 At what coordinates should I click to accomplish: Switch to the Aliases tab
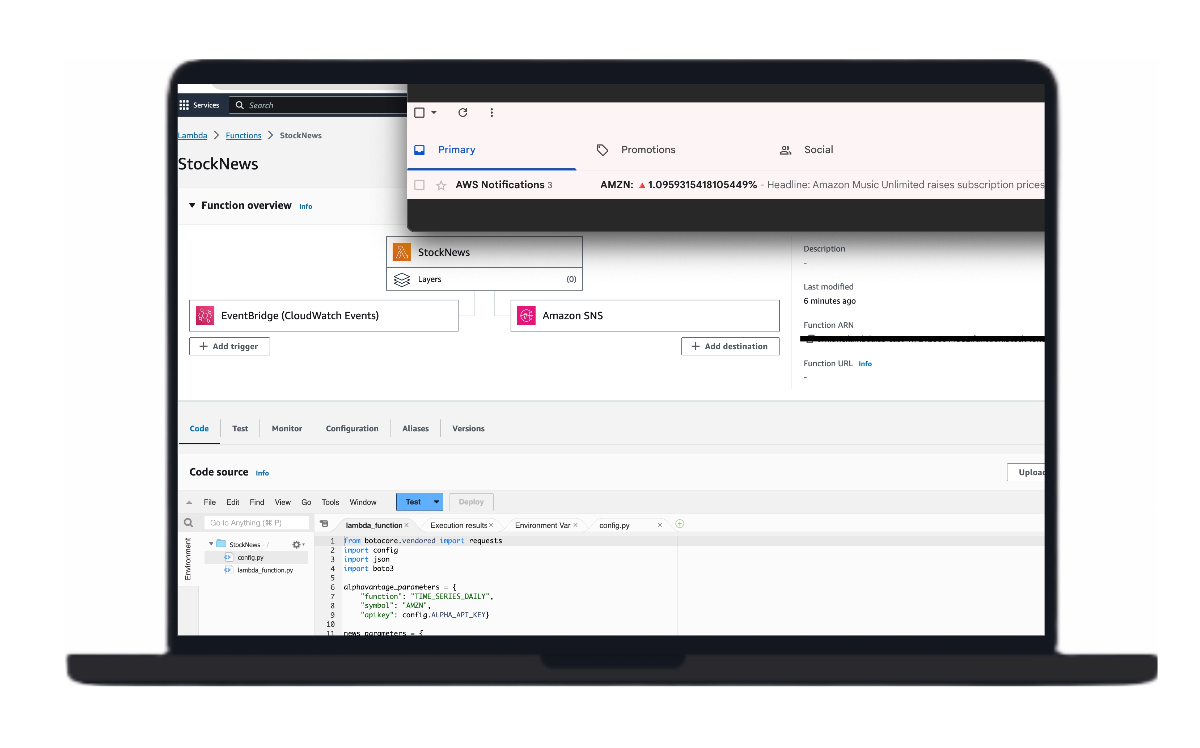tap(416, 428)
